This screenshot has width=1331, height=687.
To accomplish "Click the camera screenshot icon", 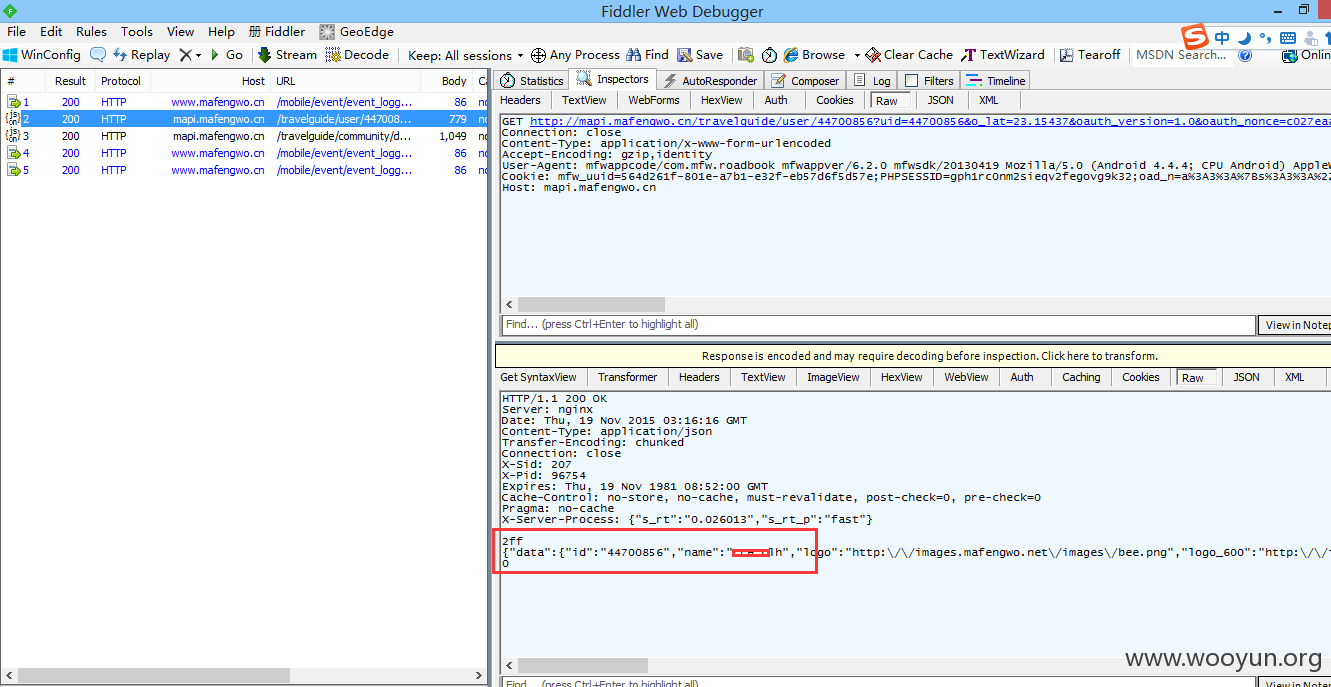I will point(745,55).
